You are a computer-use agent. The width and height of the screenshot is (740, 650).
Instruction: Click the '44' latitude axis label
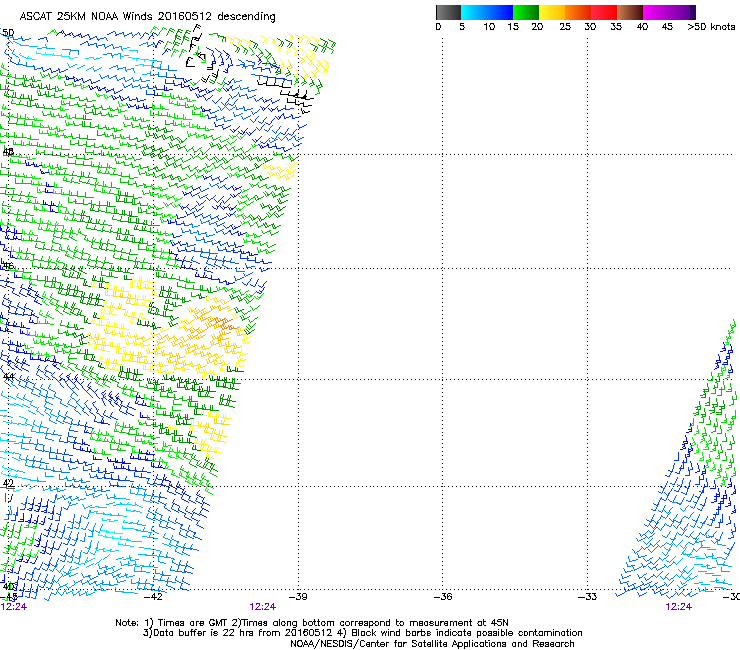point(8,377)
